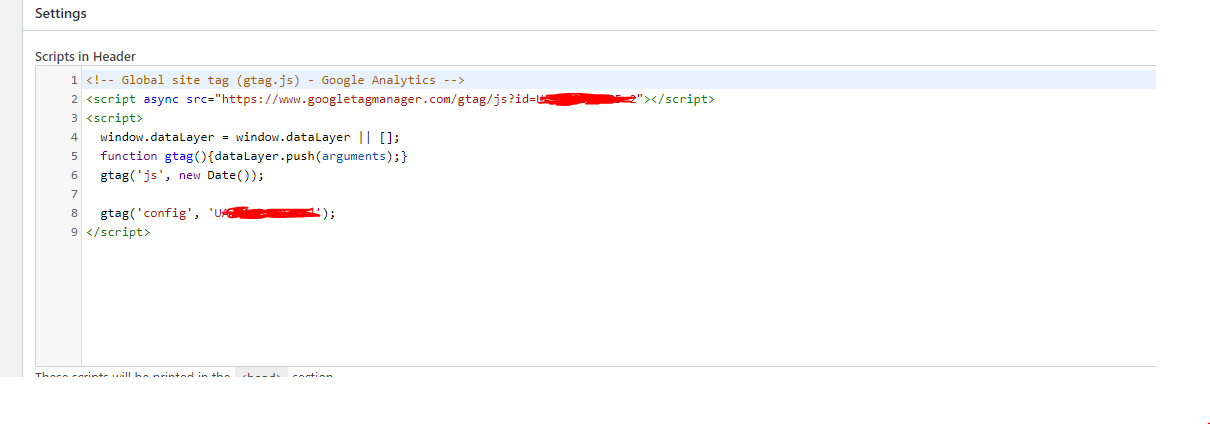This screenshot has height=424, width=1210.
Task: Click line number 1 in the gutter
Action: click(75, 80)
